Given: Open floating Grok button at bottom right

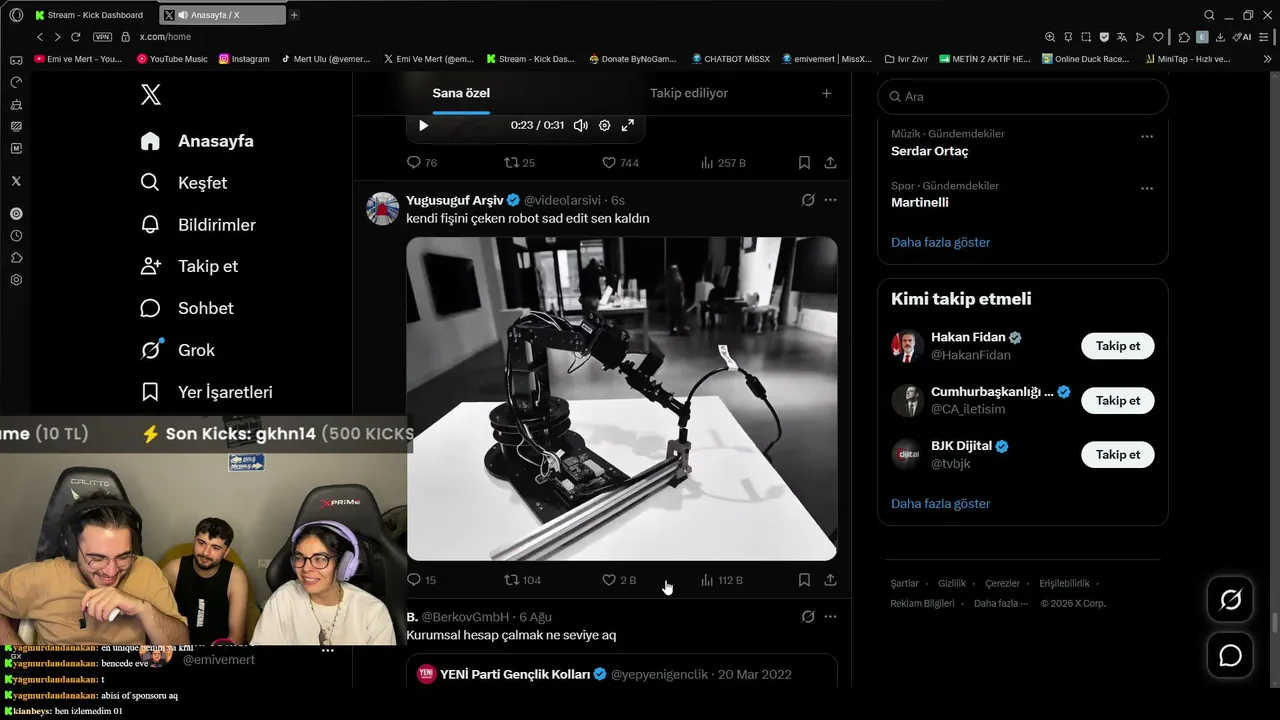Looking at the screenshot, I should coord(1231,599).
